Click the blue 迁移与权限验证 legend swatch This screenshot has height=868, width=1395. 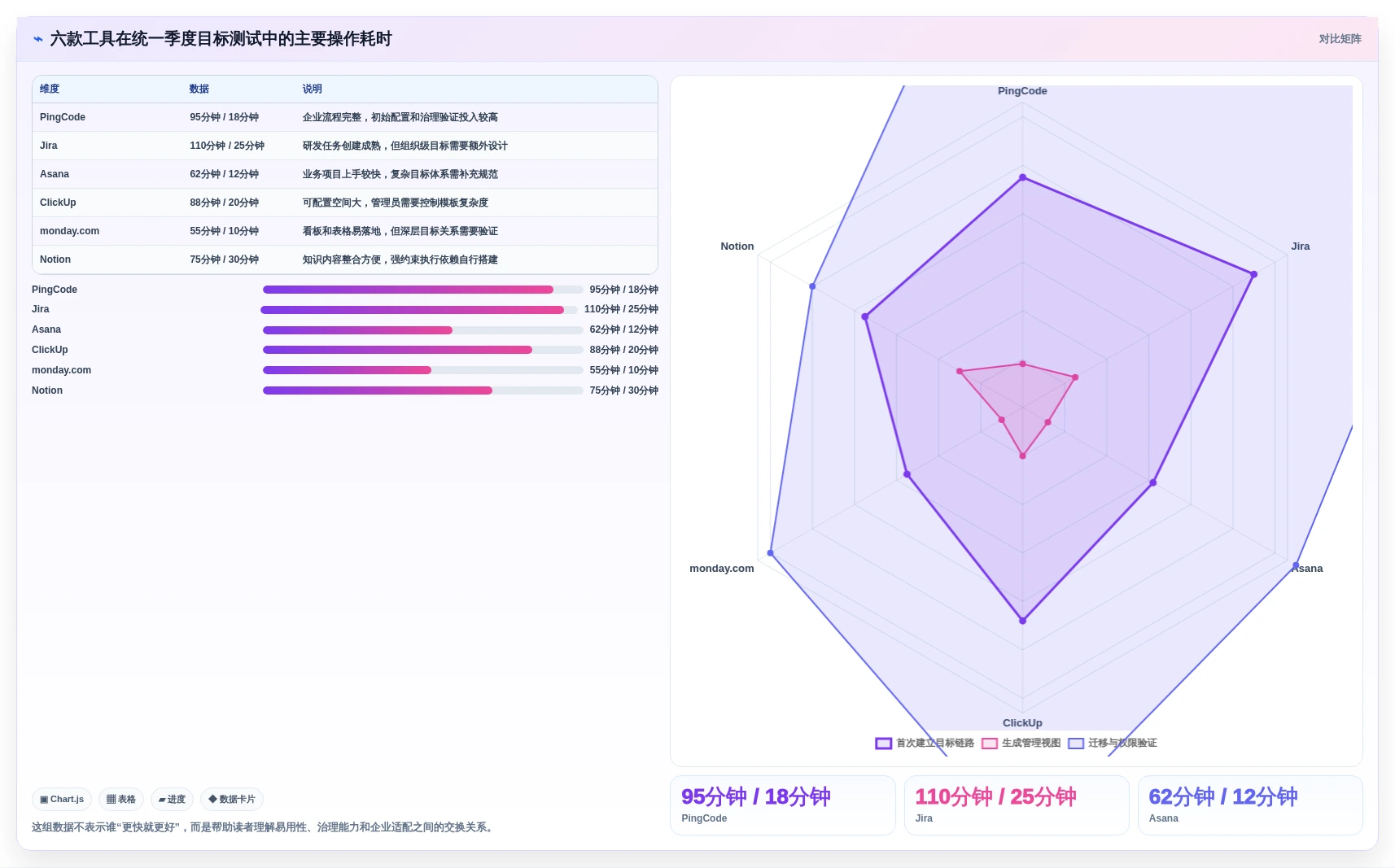(x=1076, y=744)
